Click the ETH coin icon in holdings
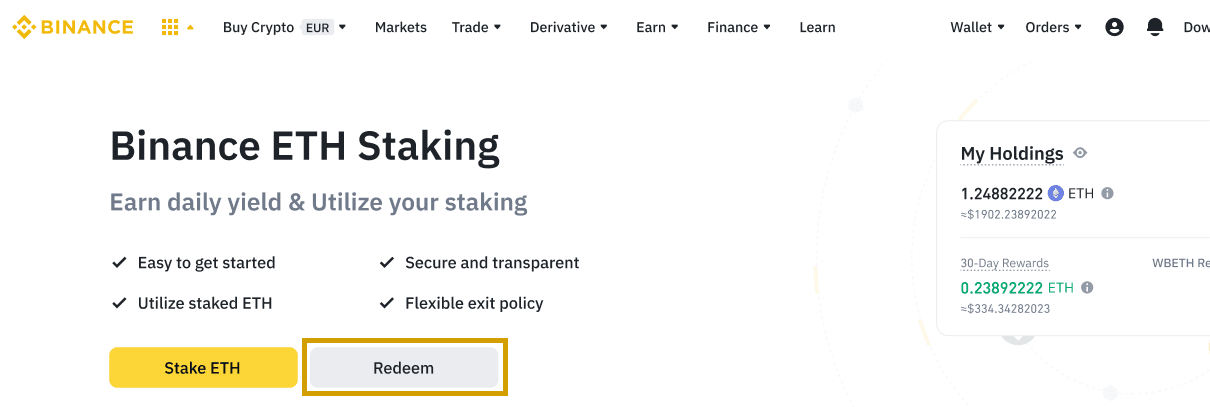This screenshot has width=1210, height=407. [1055, 193]
